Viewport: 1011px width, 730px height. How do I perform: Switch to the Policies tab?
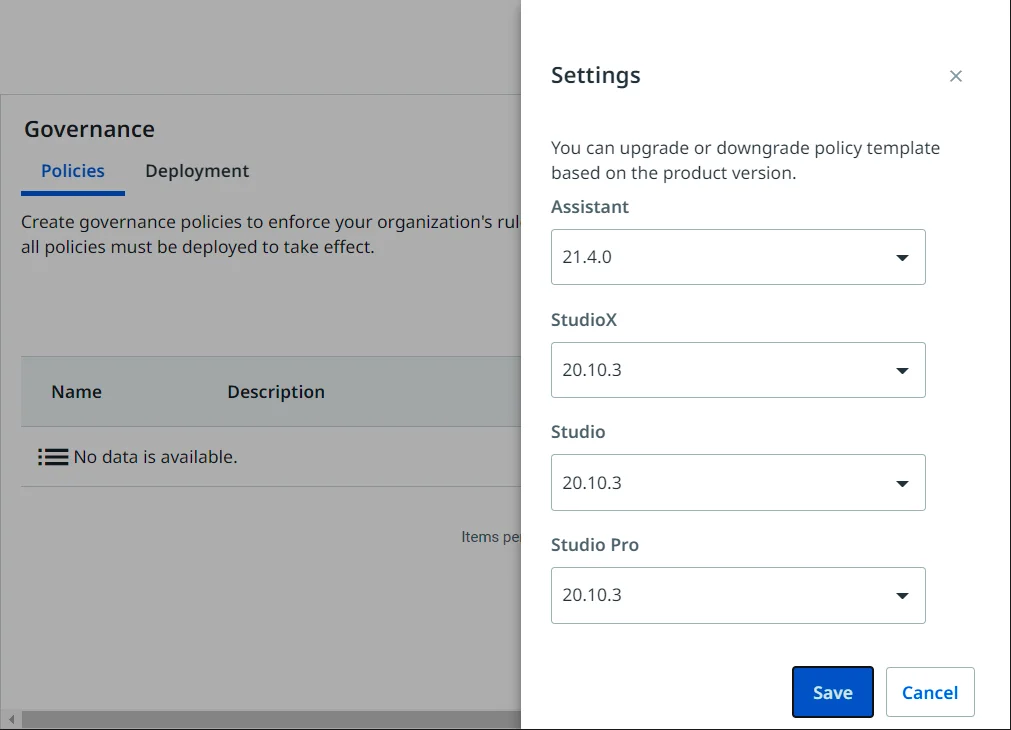coord(73,171)
